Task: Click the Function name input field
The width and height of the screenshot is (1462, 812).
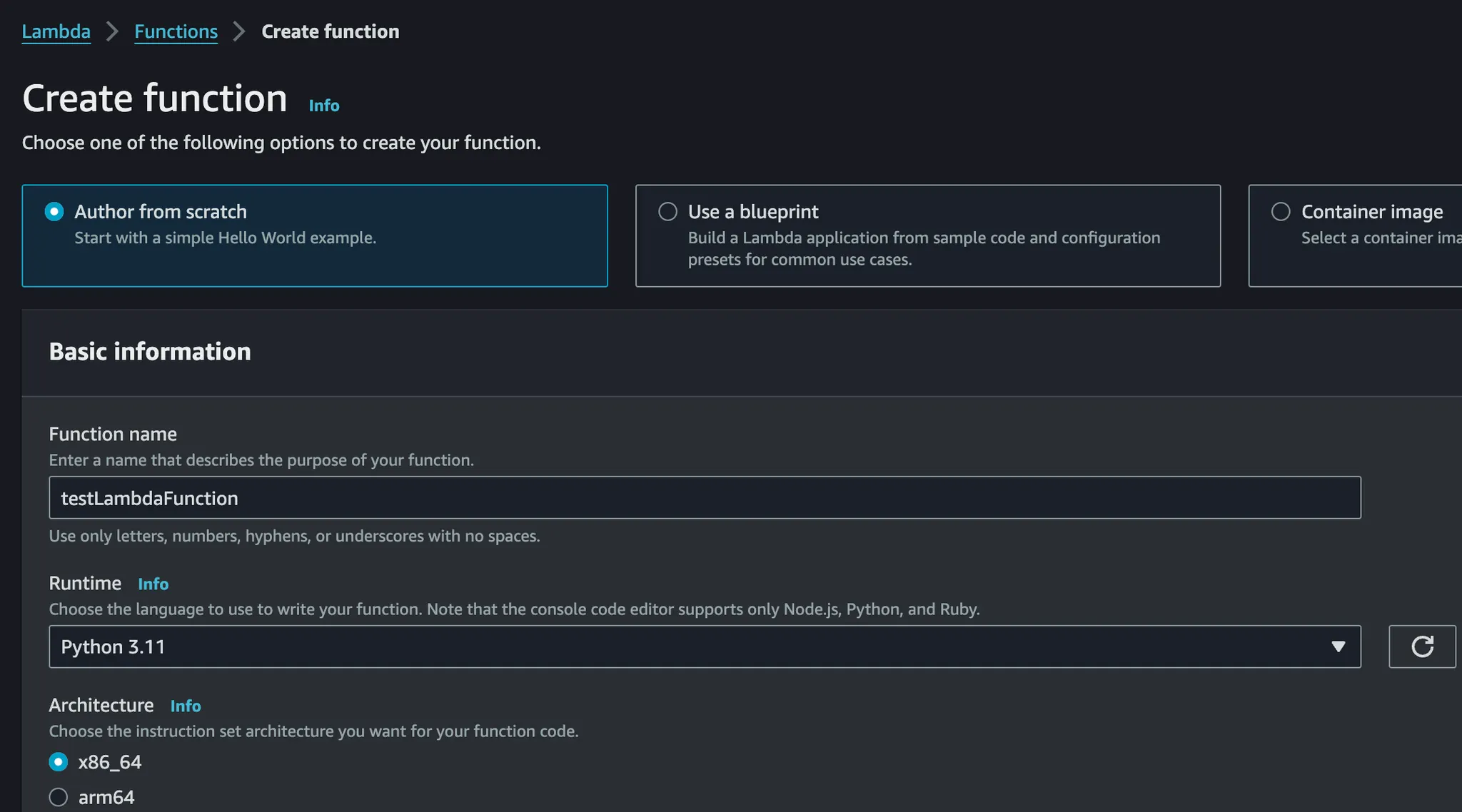Action: (704, 498)
